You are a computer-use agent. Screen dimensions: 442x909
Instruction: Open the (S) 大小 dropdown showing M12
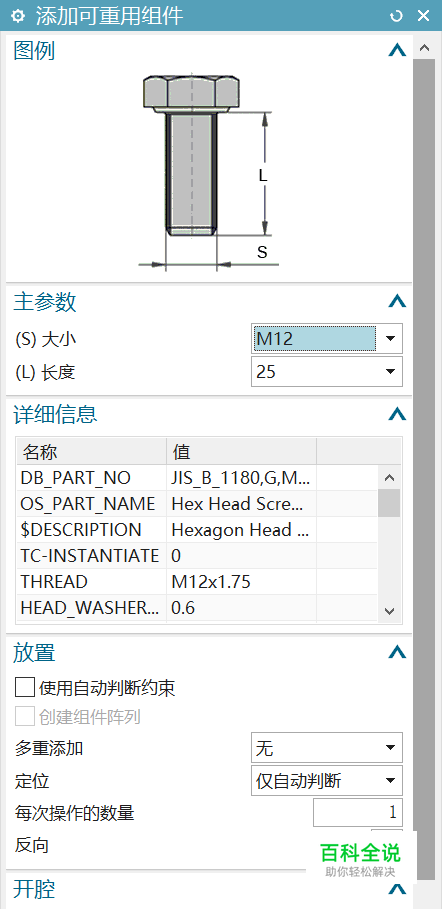click(327, 339)
